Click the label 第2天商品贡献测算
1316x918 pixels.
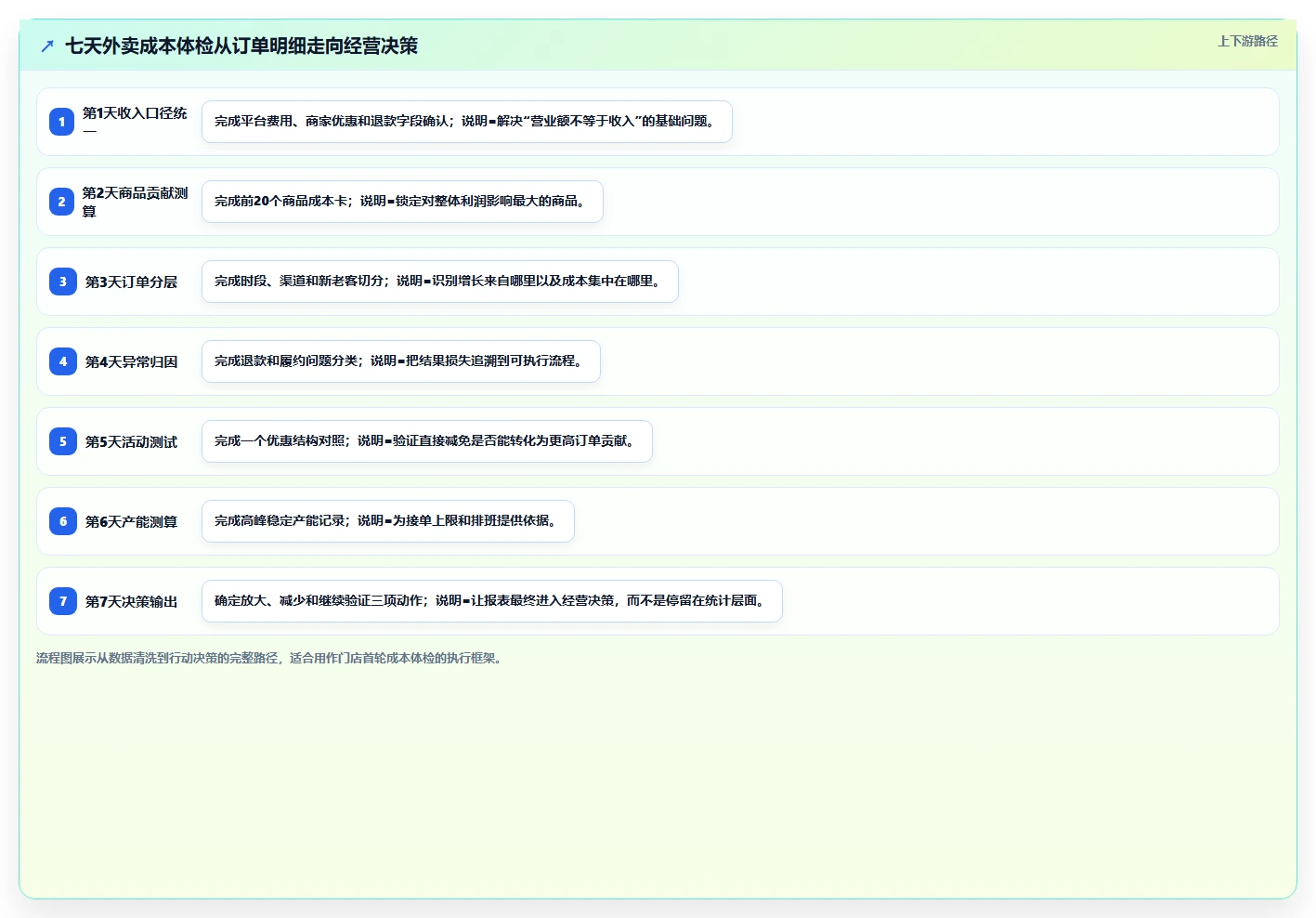click(136, 202)
